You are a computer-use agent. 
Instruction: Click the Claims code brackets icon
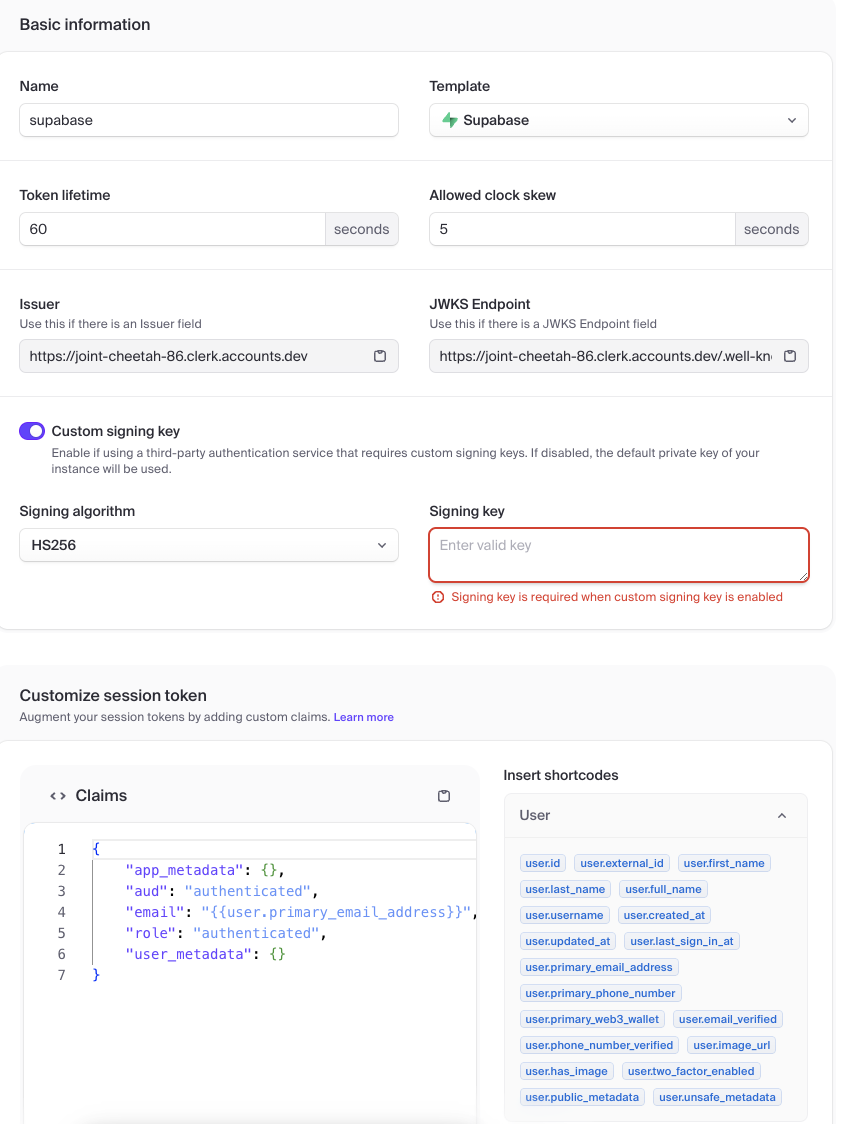point(58,796)
